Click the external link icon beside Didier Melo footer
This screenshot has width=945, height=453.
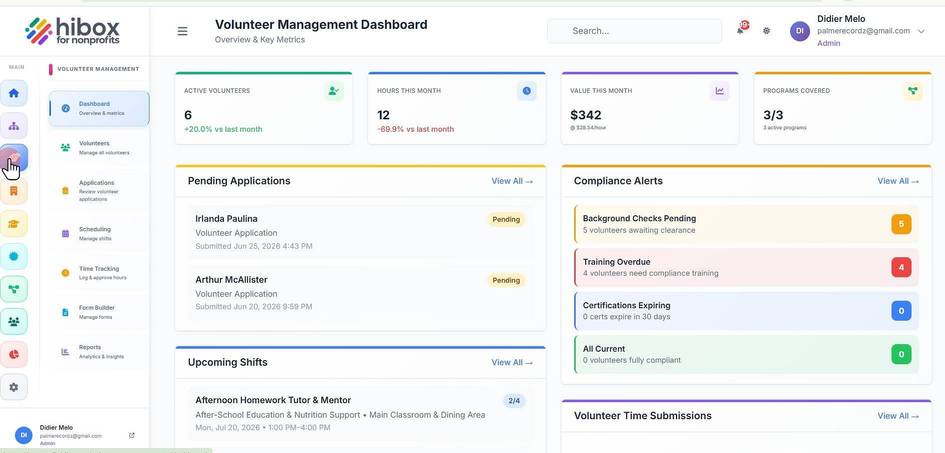[132, 435]
